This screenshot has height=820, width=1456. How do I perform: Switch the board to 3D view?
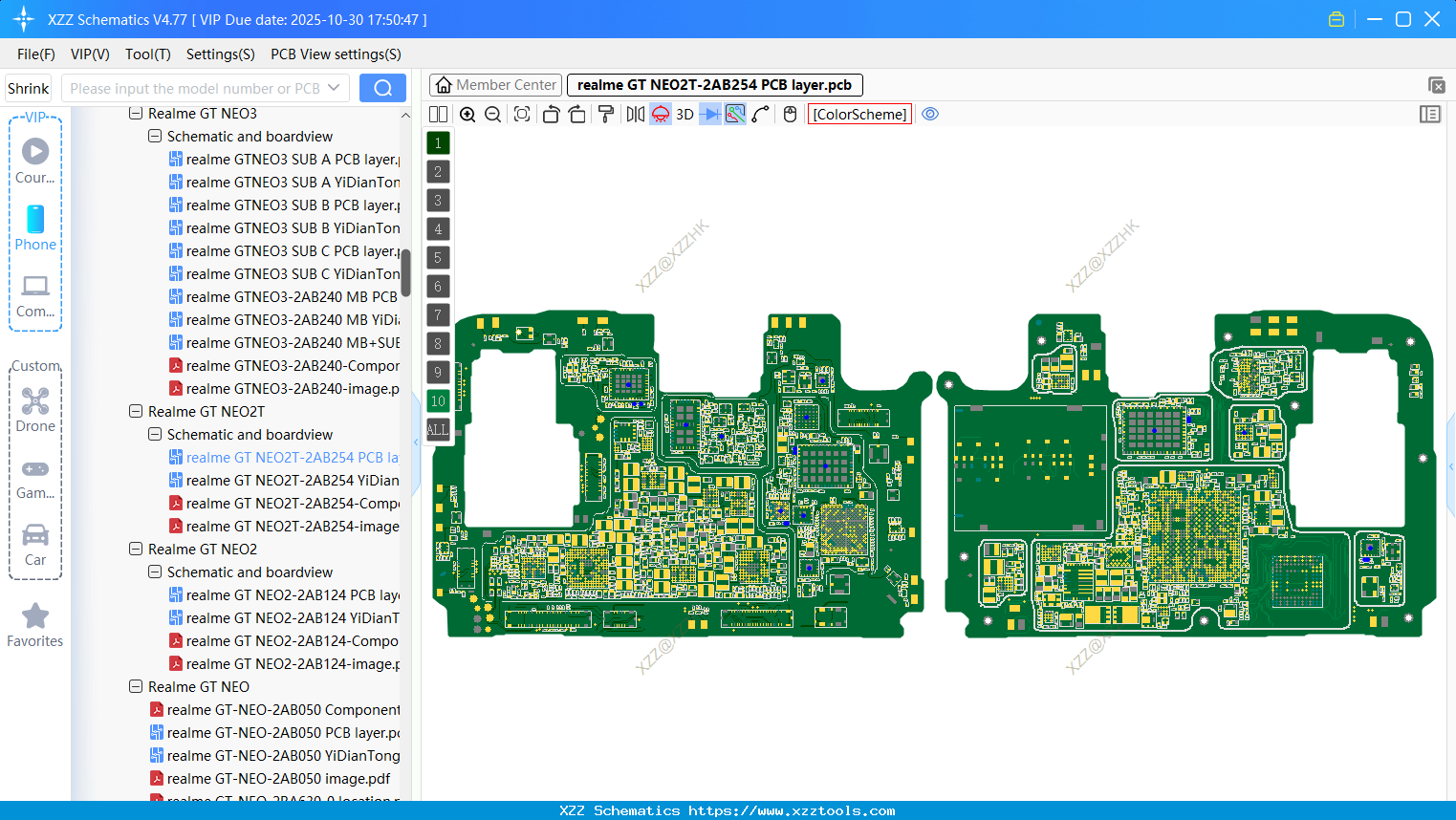tap(684, 114)
